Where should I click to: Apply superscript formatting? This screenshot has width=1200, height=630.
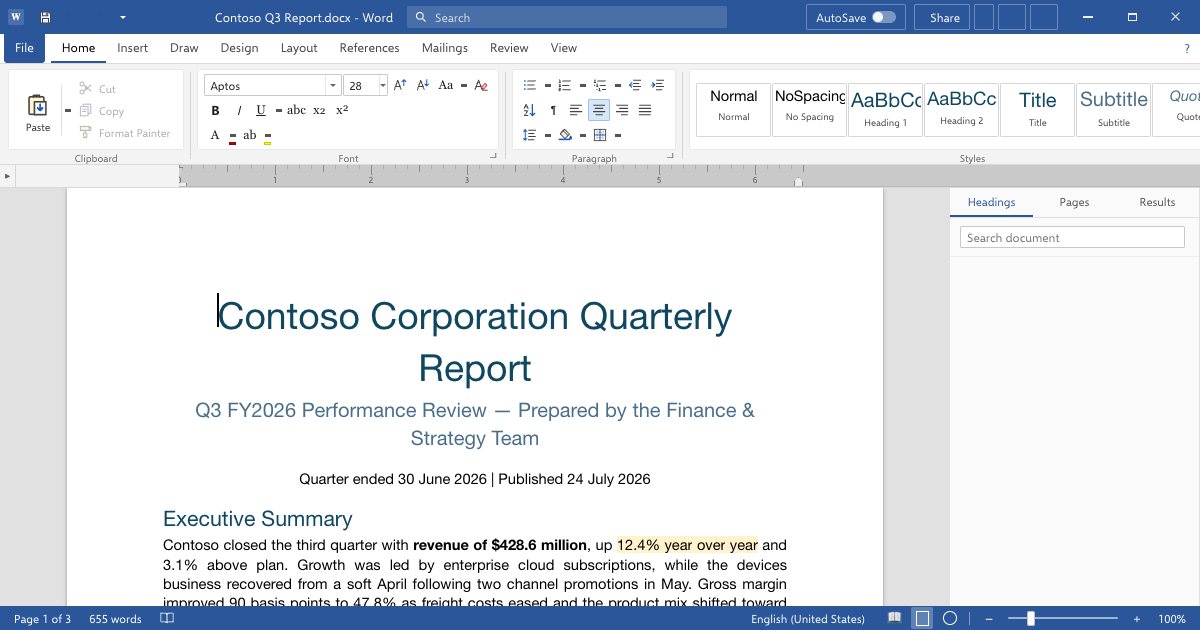point(342,110)
